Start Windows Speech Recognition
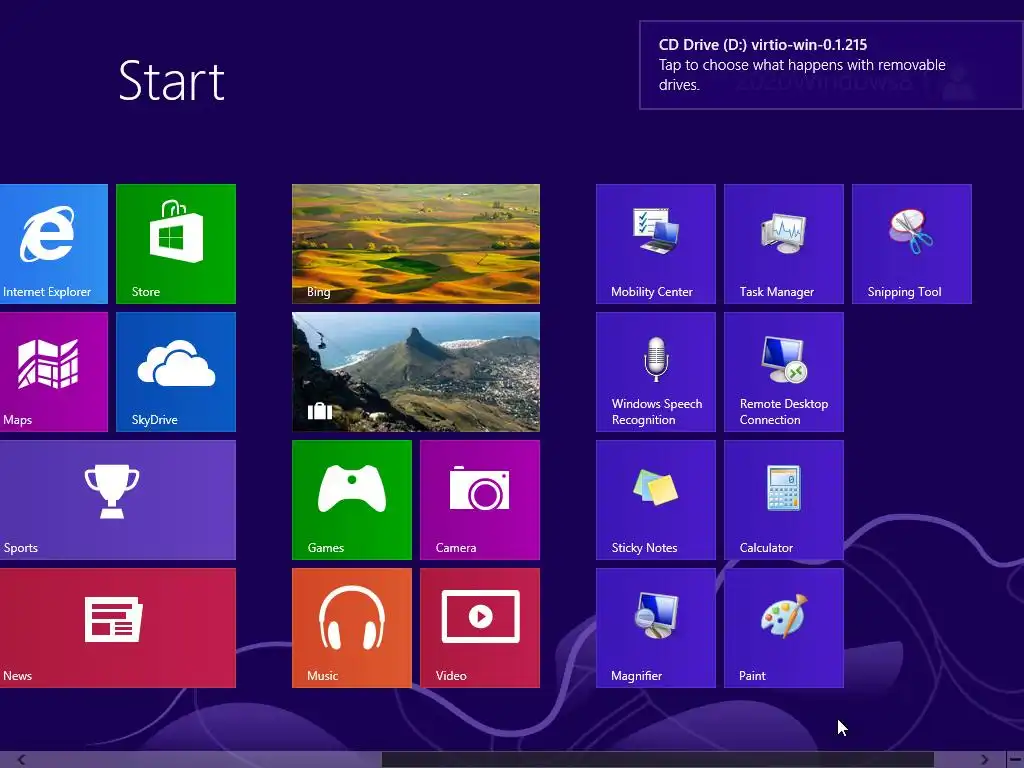1024x768 pixels. tap(656, 372)
